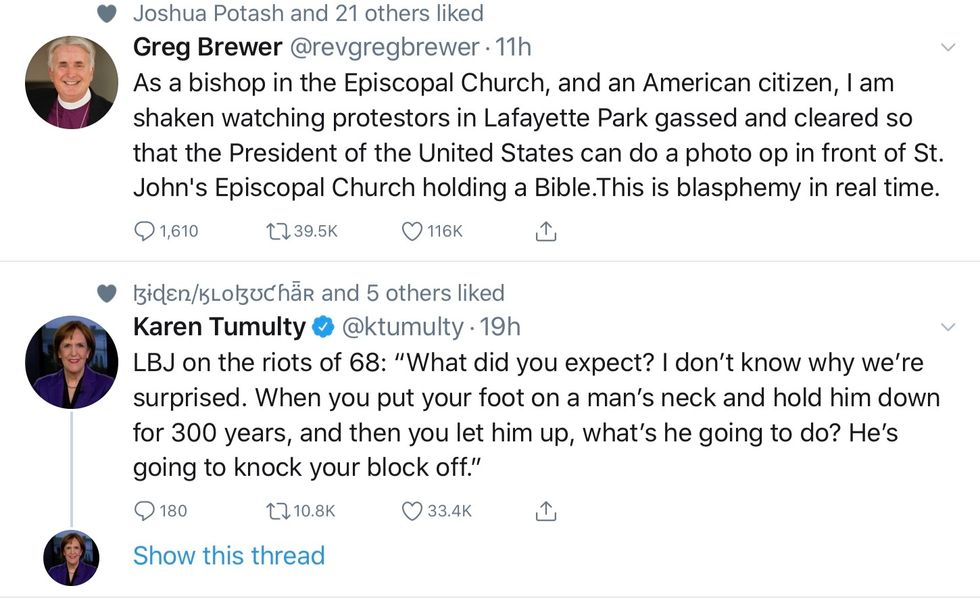Open the dropdown arrow on Karen Tumulty's tweet

pyautogui.click(x=948, y=327)
